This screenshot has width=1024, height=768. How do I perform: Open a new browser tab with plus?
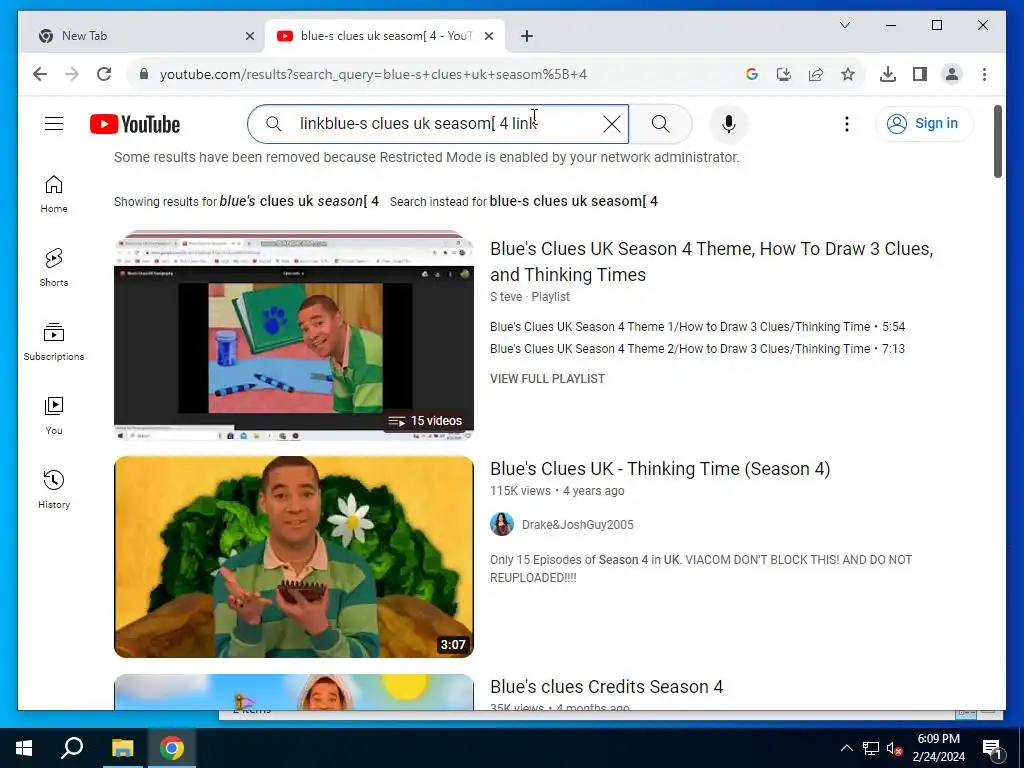pyautogui.click(x=527, y=36)
